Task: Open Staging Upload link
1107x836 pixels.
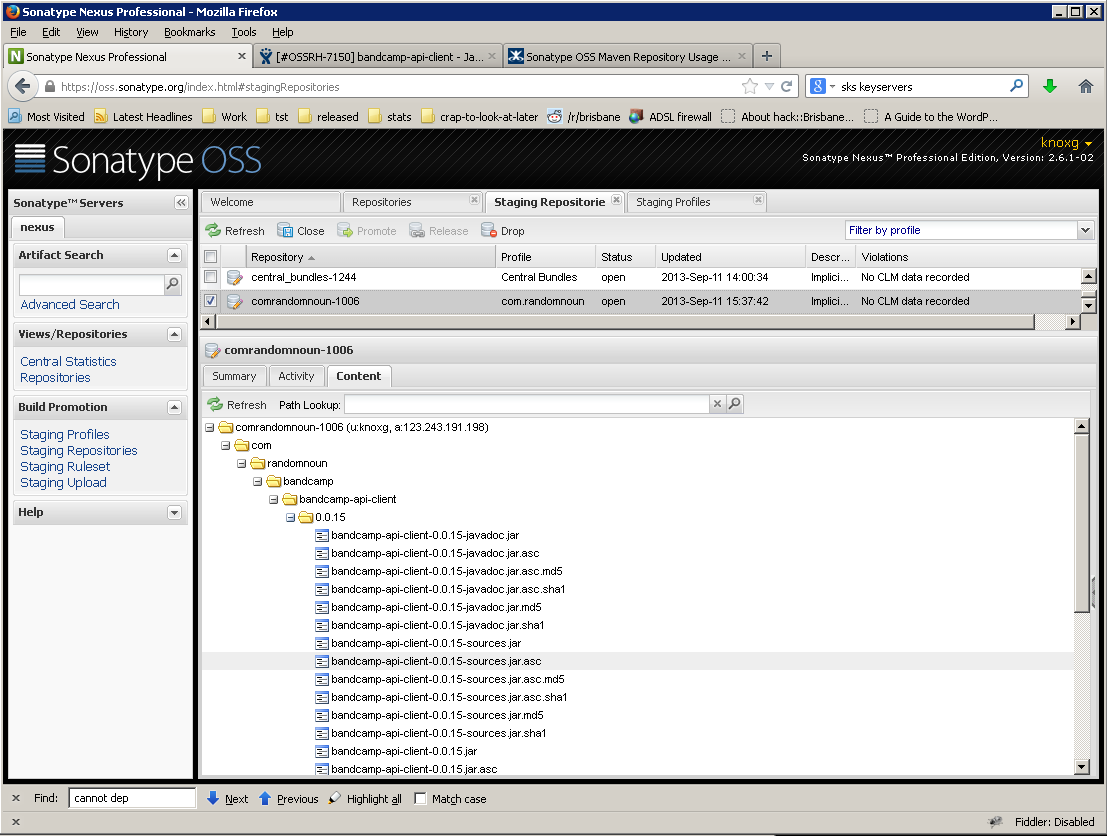Action: pyautogui.click(x=64, y=483)
